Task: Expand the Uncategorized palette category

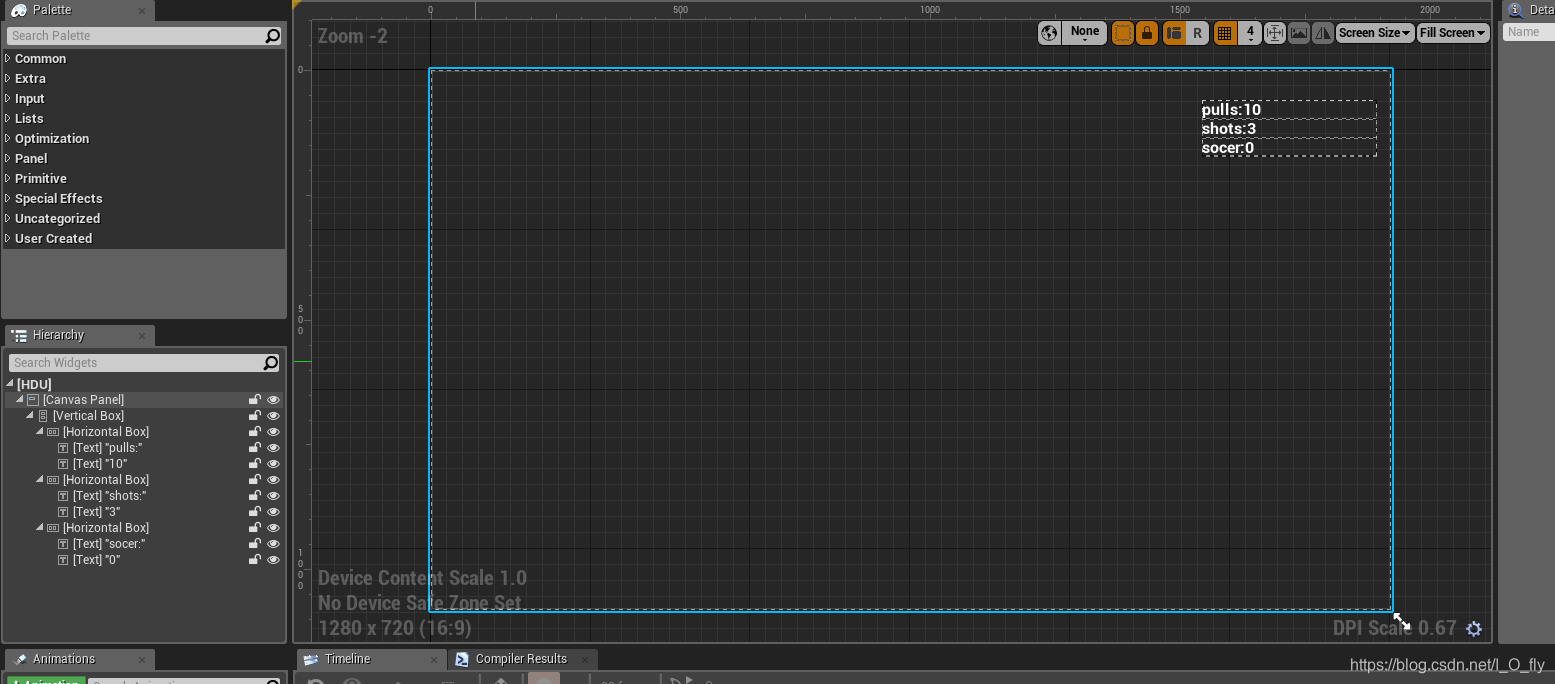Action: point(8,218)
